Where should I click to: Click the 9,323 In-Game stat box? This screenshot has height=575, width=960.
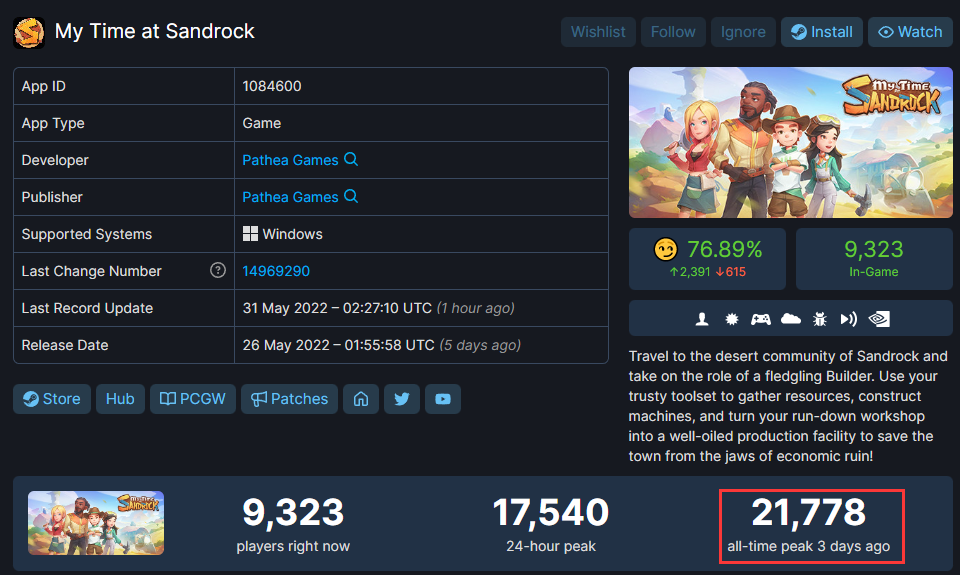(874, 259)
